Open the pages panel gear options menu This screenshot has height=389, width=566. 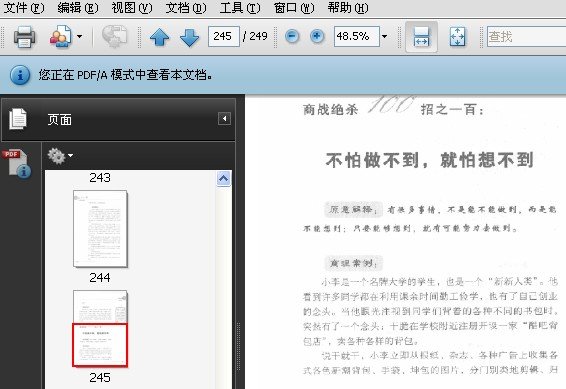pos(60,156)
